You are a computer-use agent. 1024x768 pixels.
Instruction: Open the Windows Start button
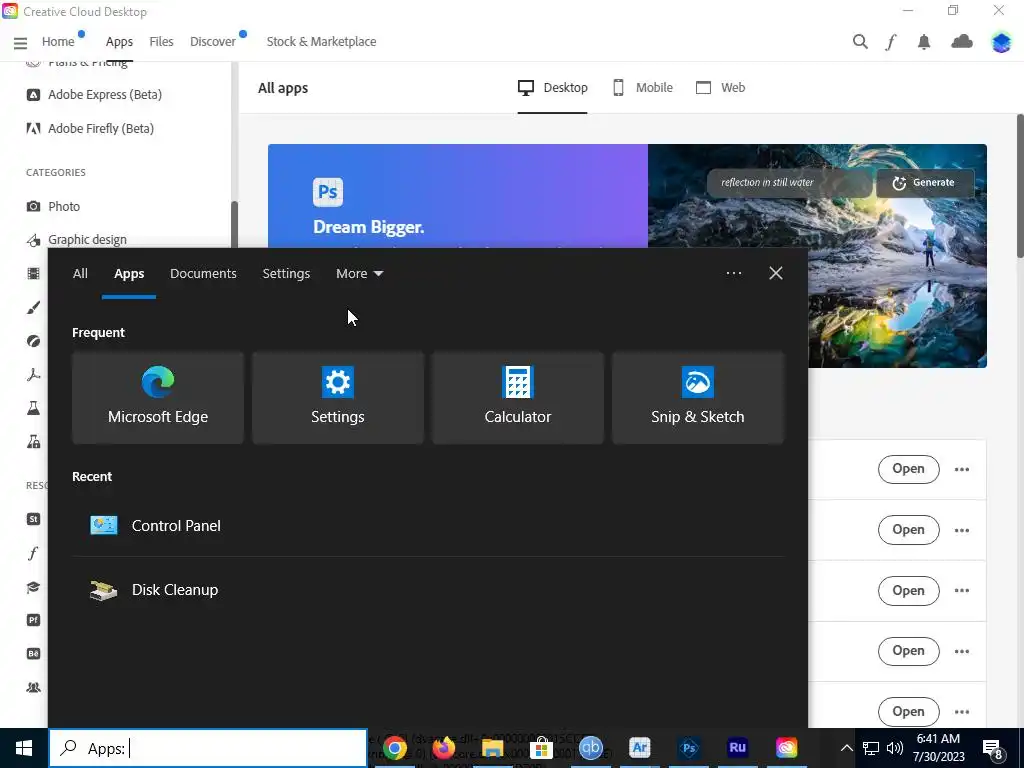(x=24, y=748)
